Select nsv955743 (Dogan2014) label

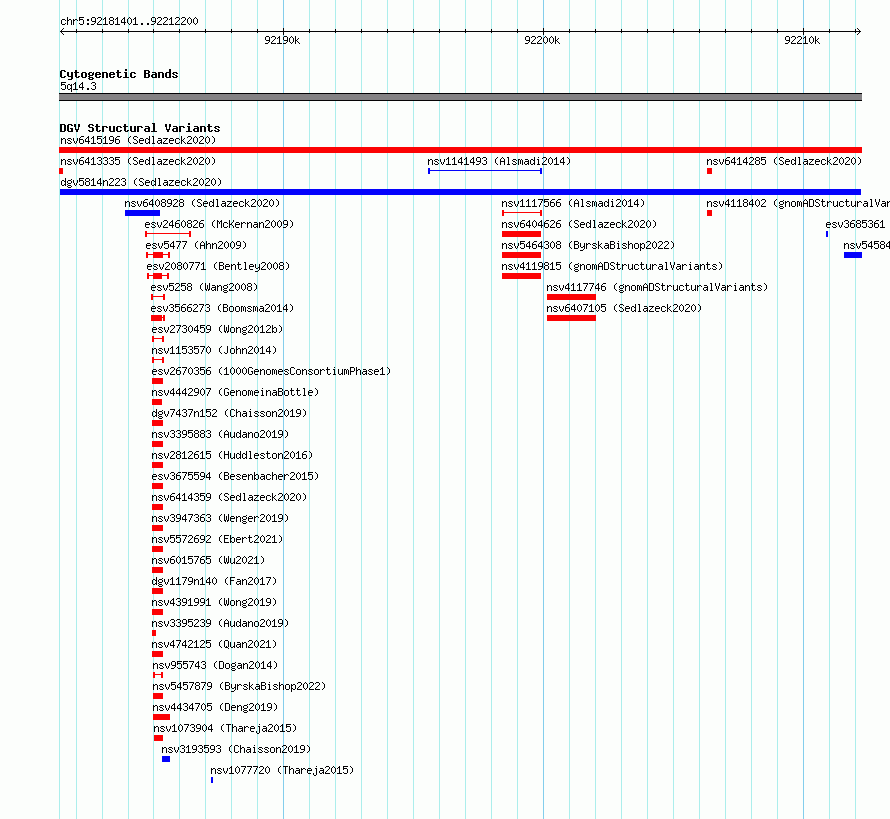[215, 665]
